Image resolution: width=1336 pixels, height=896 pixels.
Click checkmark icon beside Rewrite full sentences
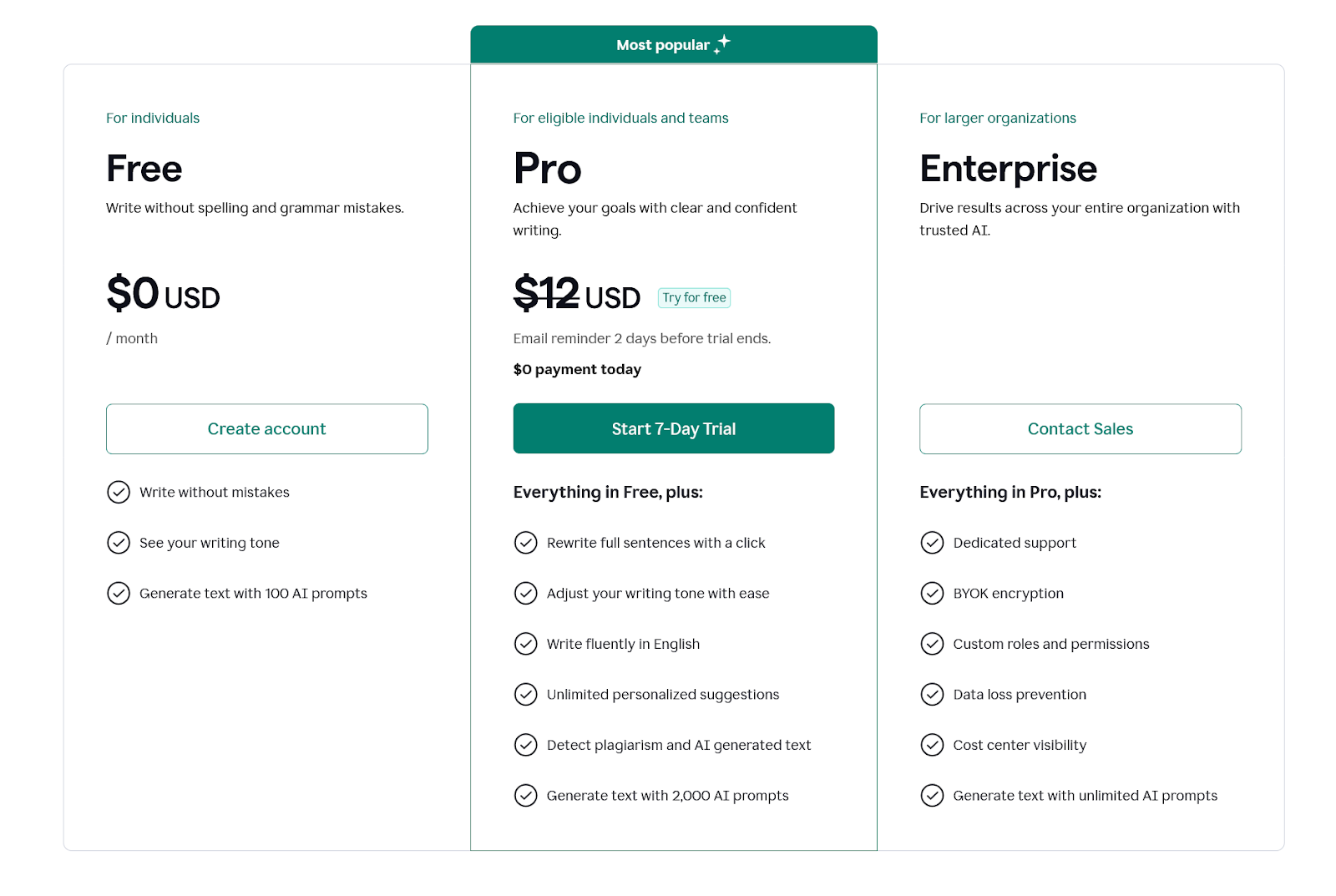pyautogui.click(x=525, y=543)
